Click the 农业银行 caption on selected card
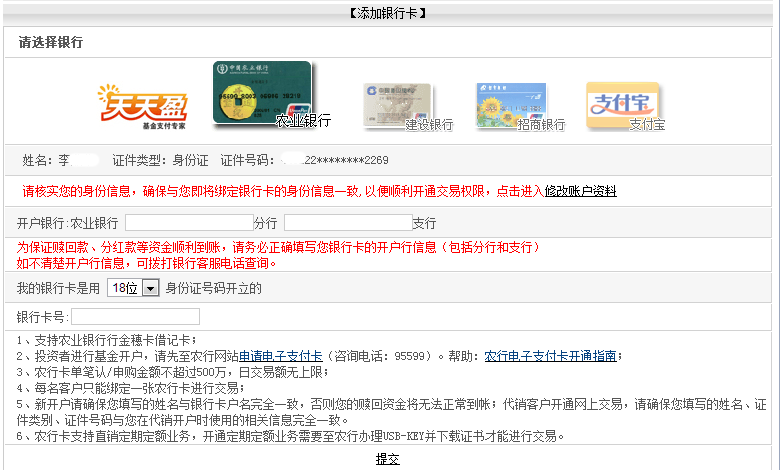The height and width of the screenshot is (470, 780). point(303,121)
